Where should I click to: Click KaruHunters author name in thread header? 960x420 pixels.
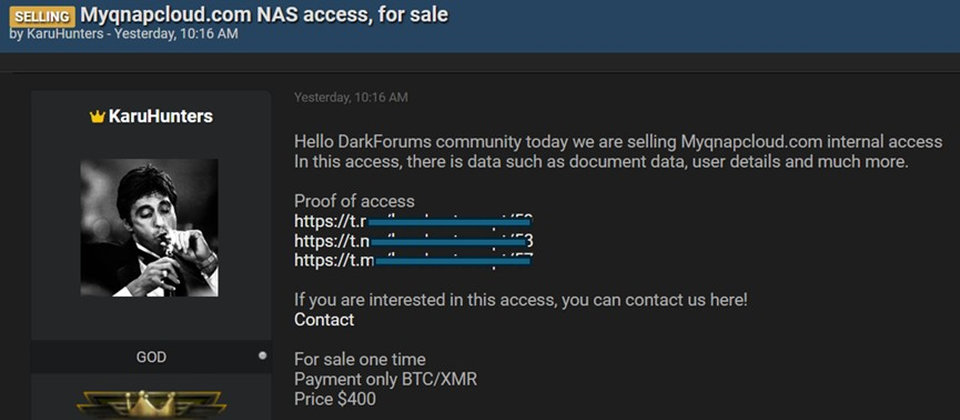(x=62, y=34)
